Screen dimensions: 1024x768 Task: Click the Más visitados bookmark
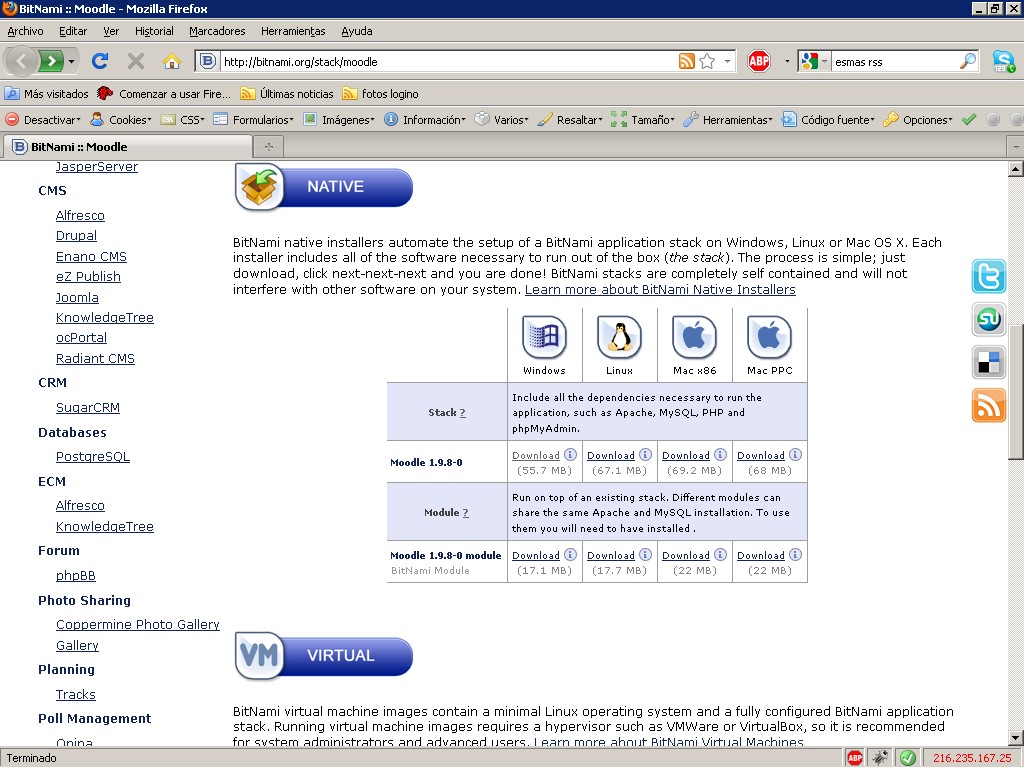[46, 93]
